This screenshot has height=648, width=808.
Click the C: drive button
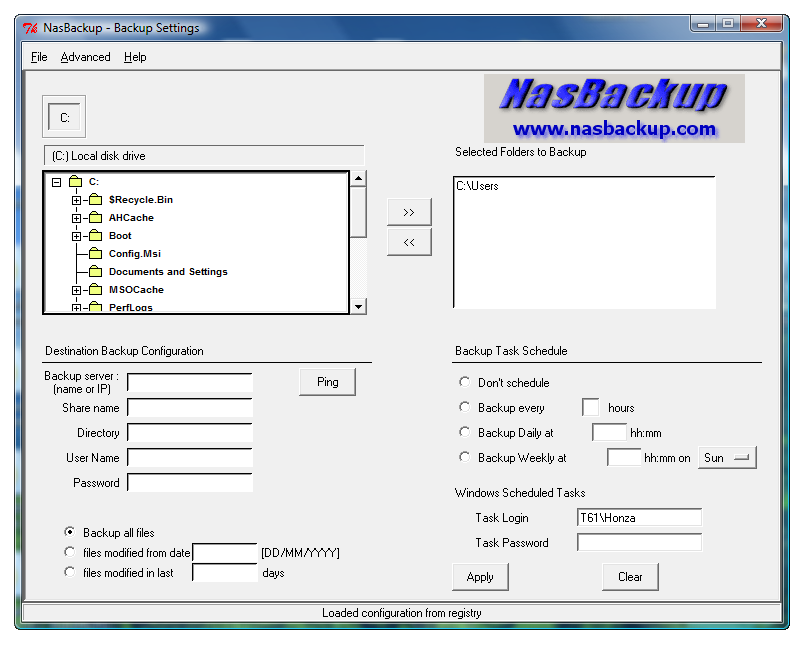(64, 117)
